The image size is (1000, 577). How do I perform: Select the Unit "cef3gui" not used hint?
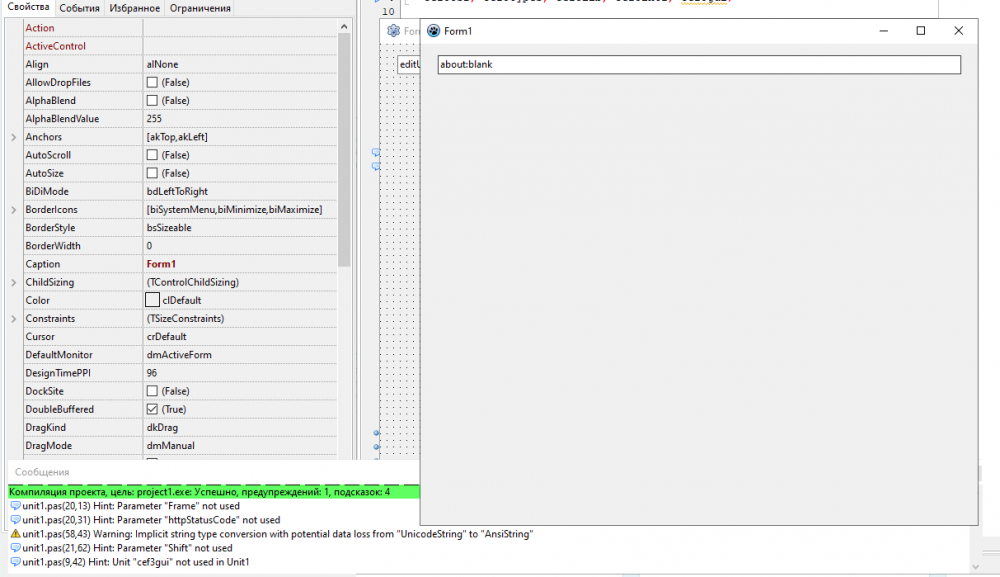[x=130, y=562]
